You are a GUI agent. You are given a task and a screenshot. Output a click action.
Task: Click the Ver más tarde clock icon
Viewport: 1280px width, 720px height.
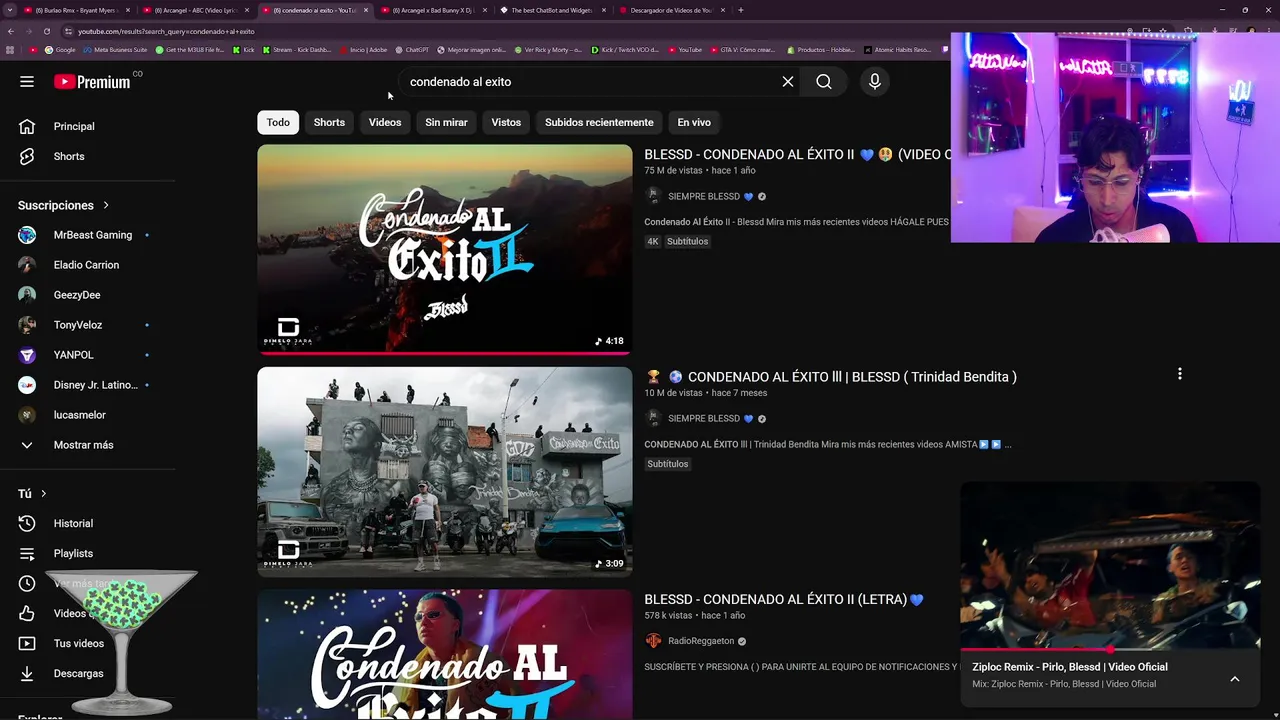coord(27,583)
